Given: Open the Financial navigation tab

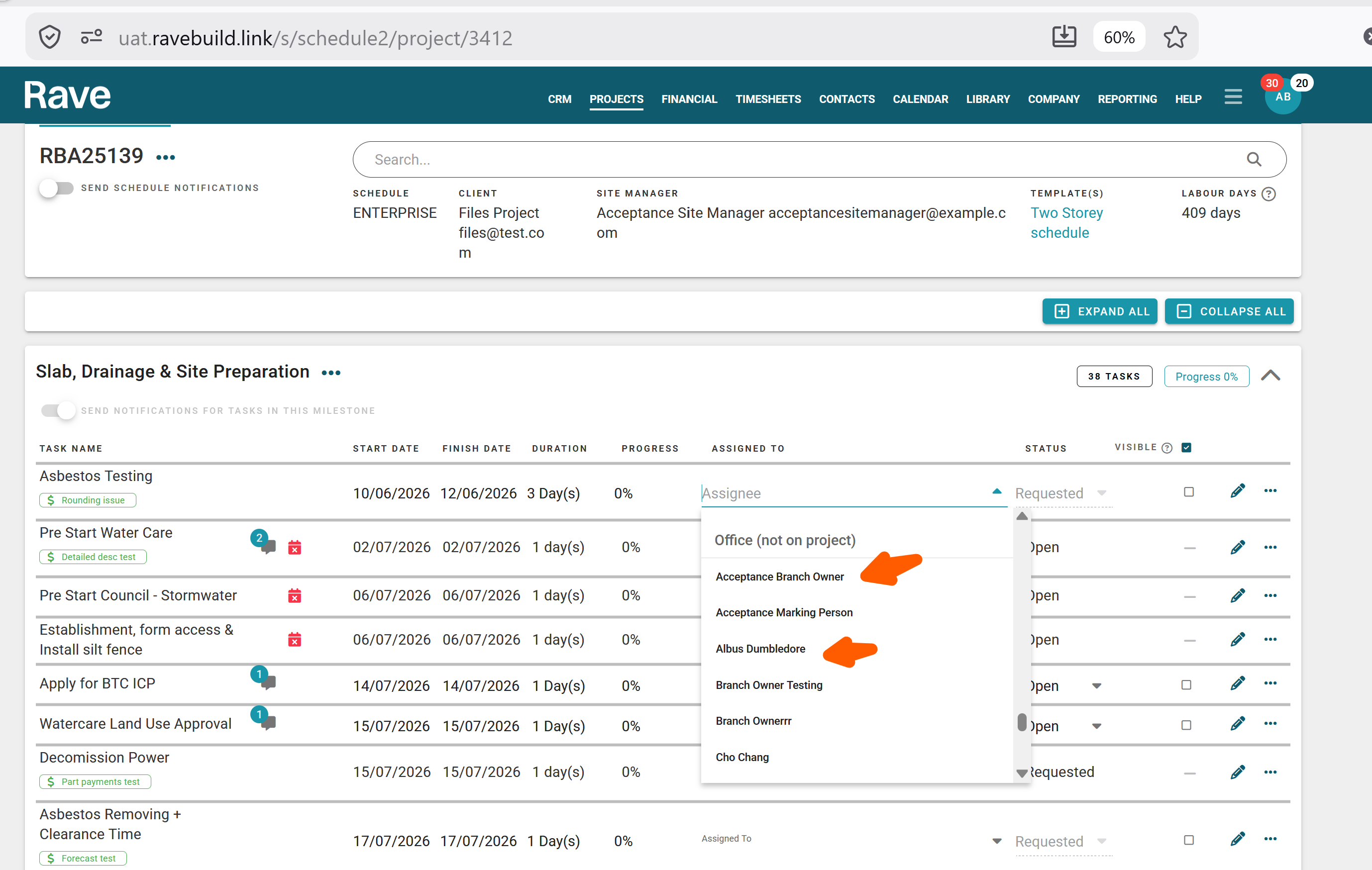Looking at the screenshot, I should point(689,99).
